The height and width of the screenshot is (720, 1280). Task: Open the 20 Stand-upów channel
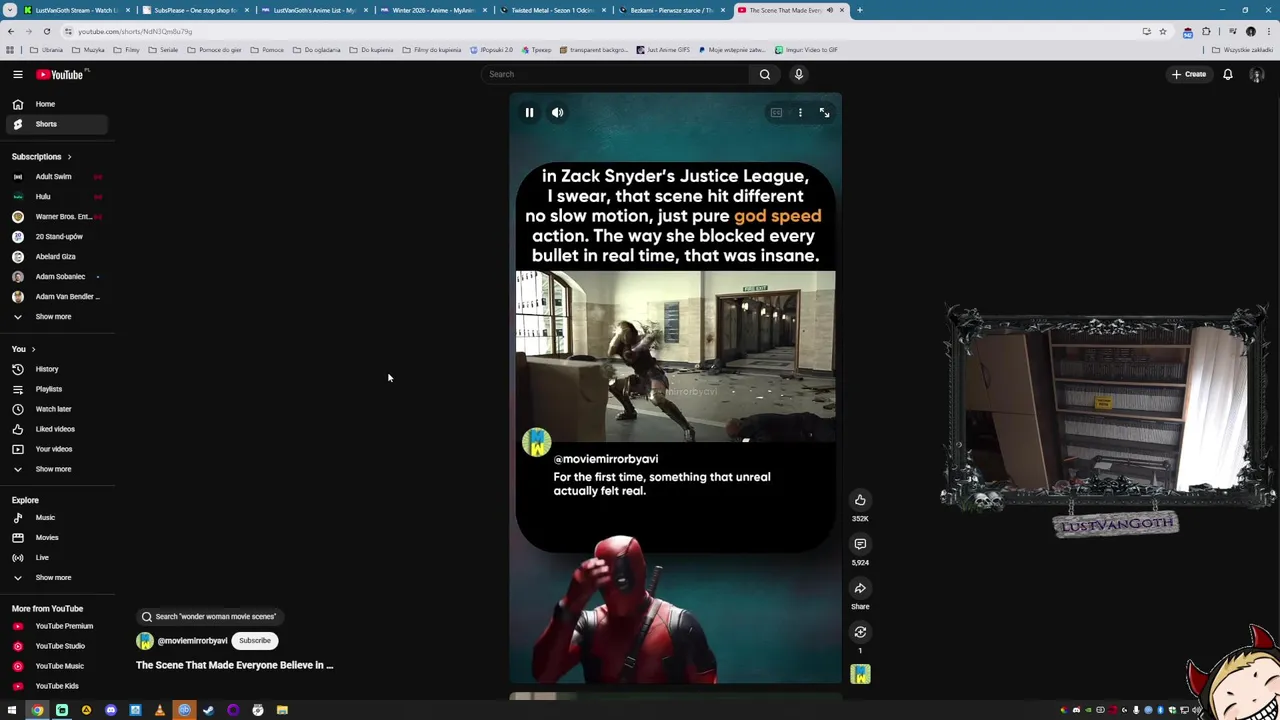tap(56, 237)
